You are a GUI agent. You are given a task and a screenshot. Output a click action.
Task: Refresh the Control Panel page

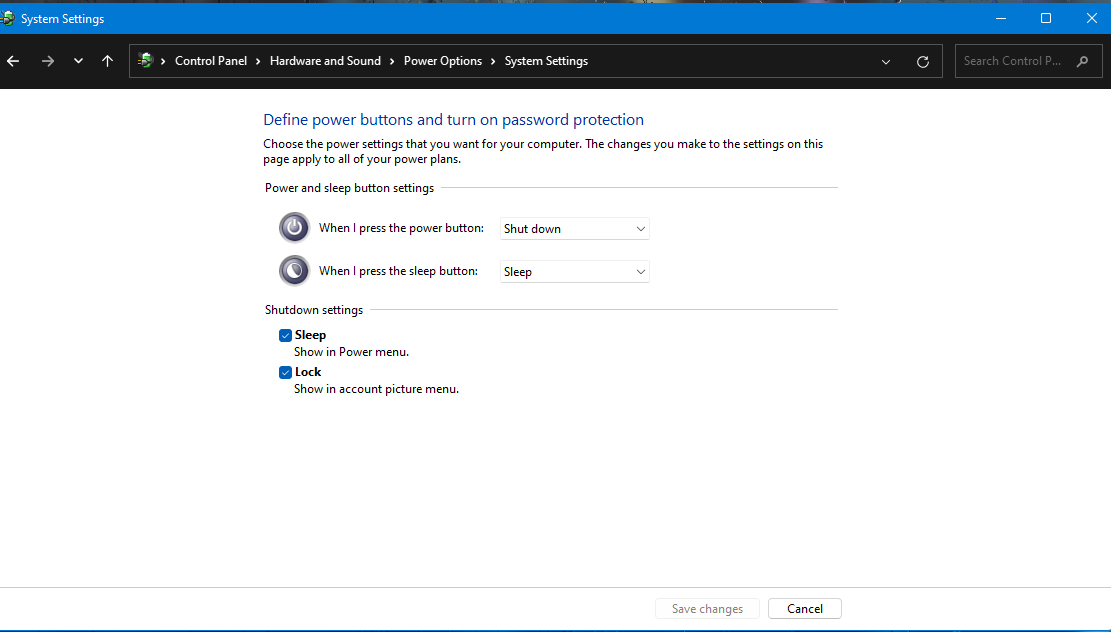(x=923, y=62)
